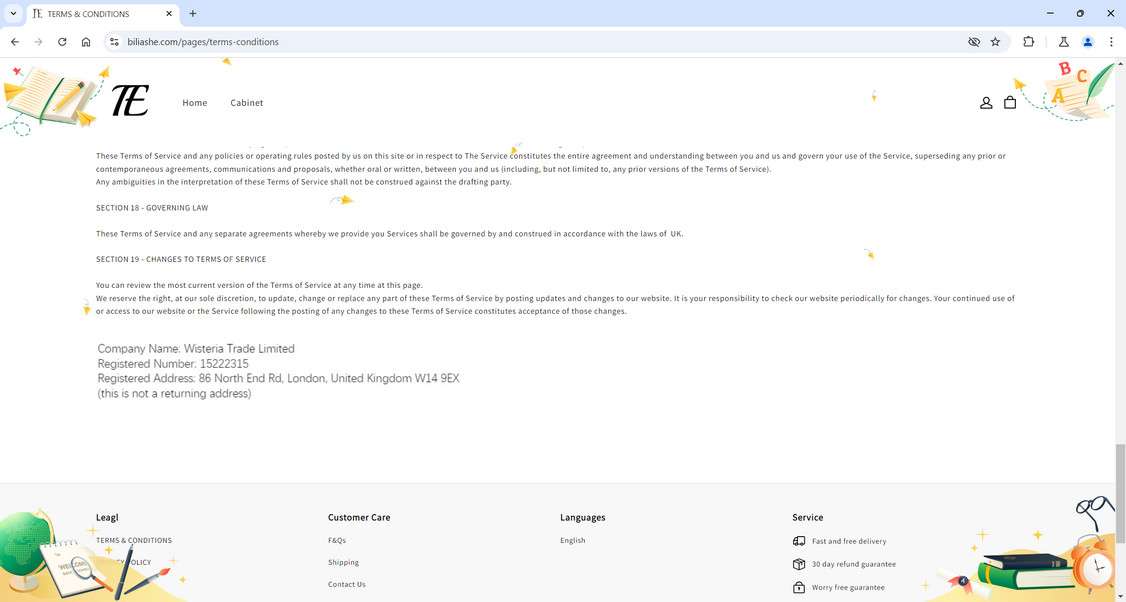
Task: Select the TERMS & CONDITIONS browser tab
Action: 103,14
